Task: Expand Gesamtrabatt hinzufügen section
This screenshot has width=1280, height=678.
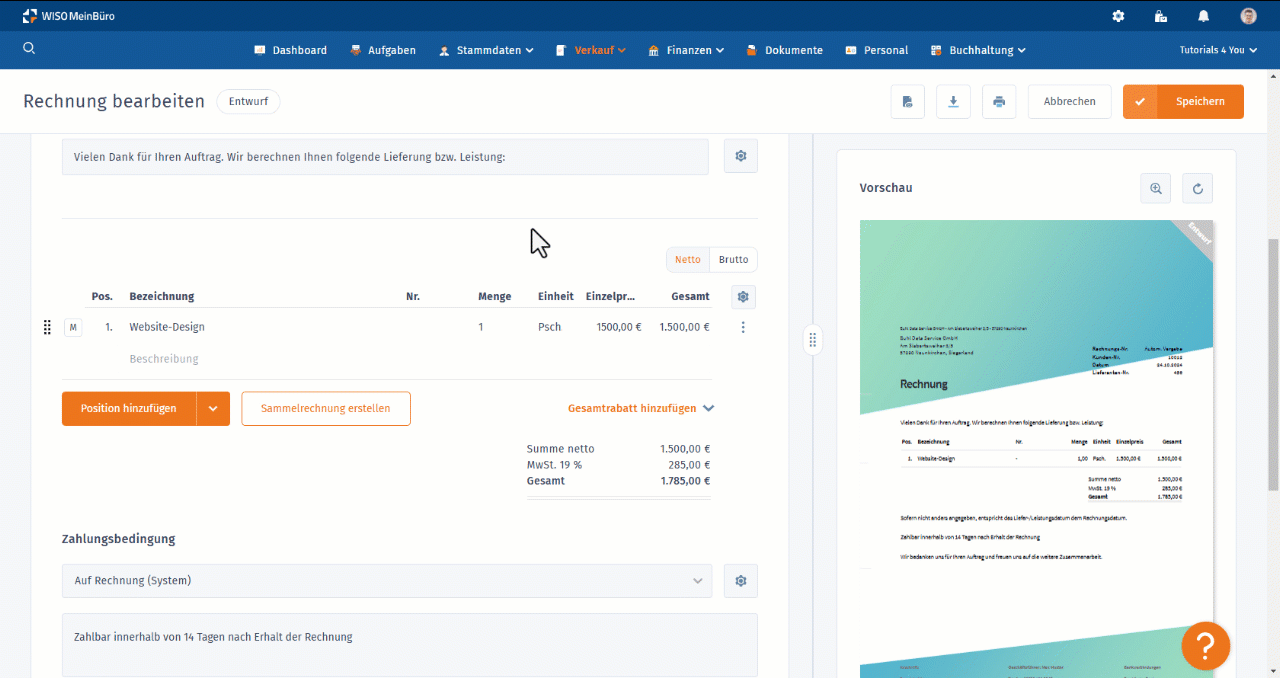Action: click(x=640, y=408)
